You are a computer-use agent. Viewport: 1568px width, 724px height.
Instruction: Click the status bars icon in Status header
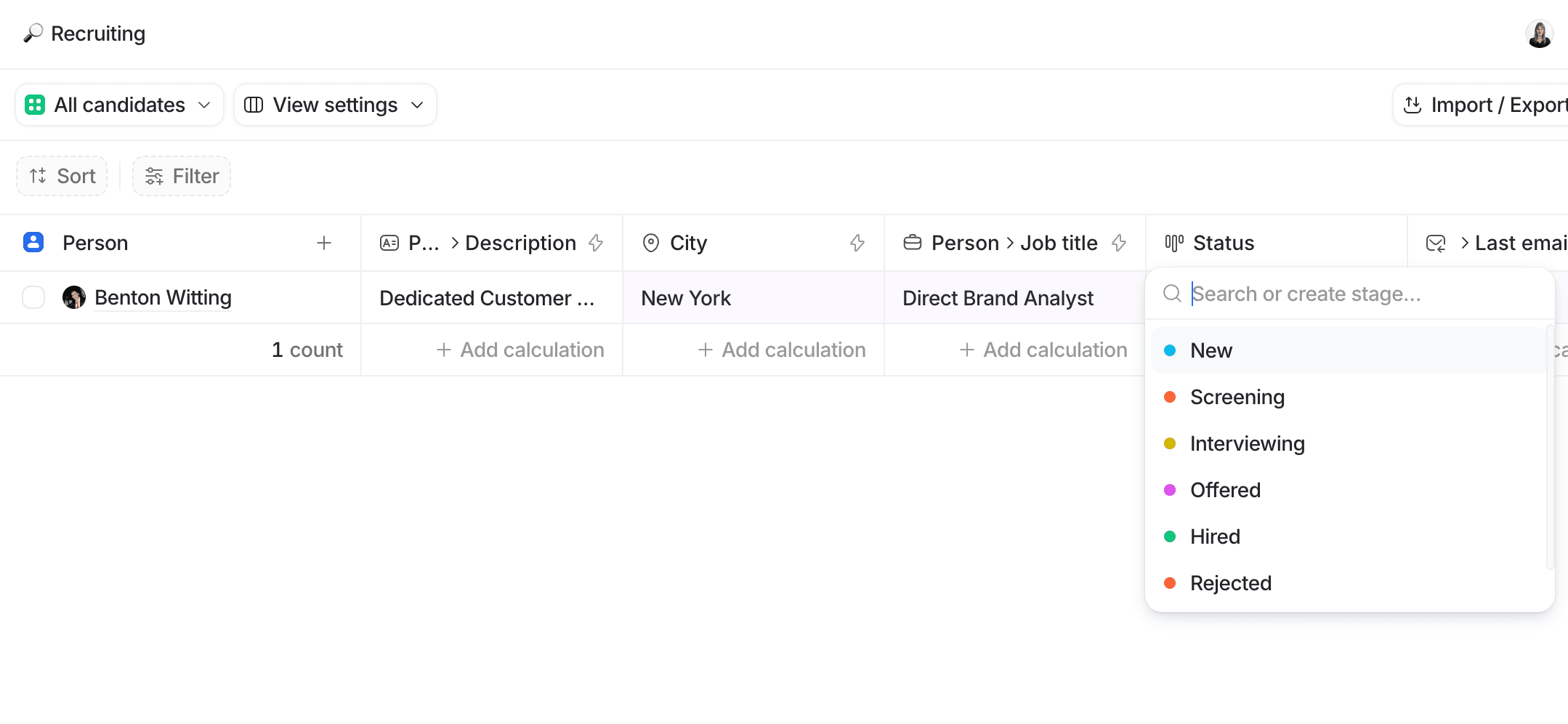pyautogui.click(x=1175, y=243)
